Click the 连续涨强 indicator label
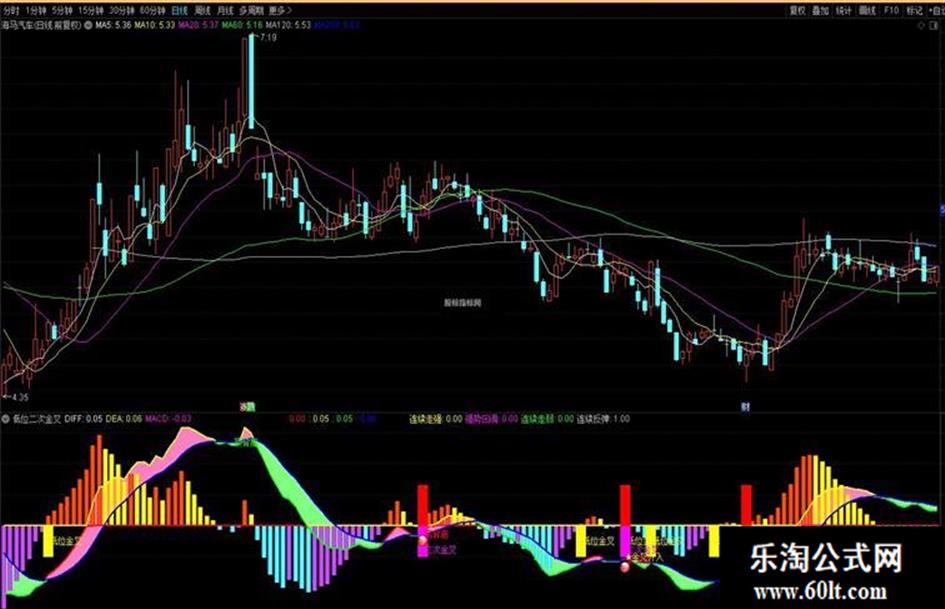This screenshot has width=945, height=609. [x=426, y=418]
